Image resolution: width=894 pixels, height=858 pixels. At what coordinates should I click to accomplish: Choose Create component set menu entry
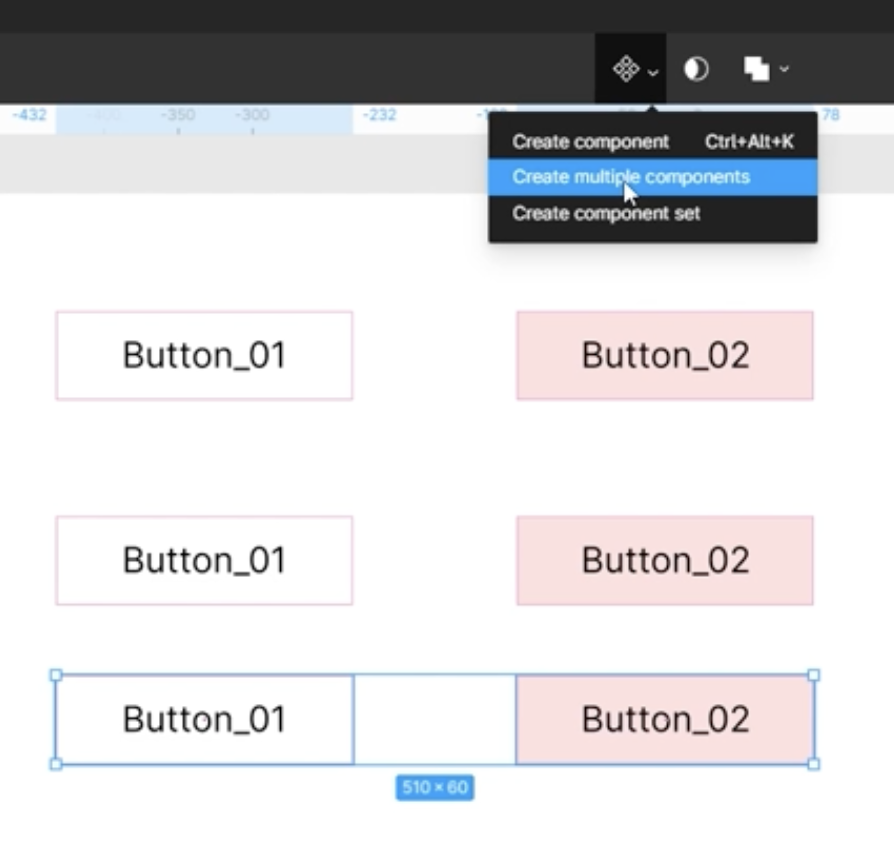pos(653,213)
